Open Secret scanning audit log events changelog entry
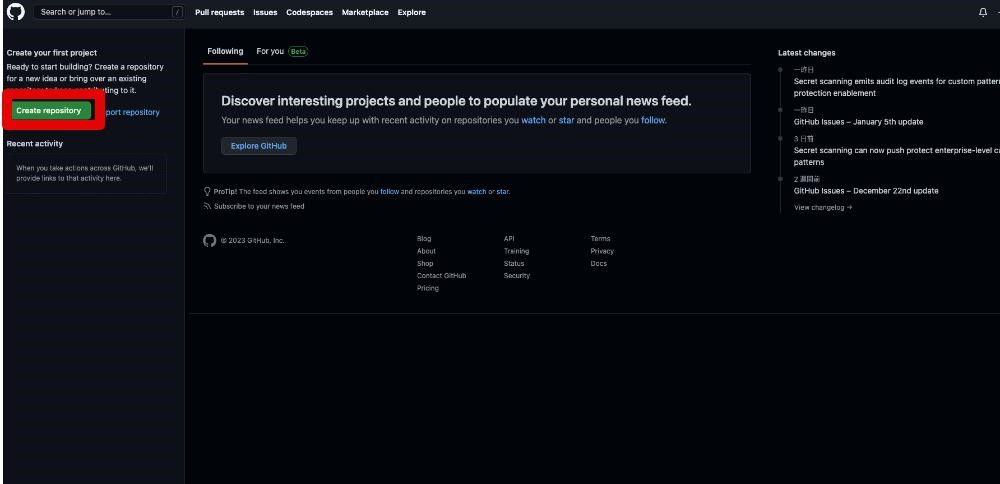The height and width of the screenshot is (484, 1000). tap(897, 87)
